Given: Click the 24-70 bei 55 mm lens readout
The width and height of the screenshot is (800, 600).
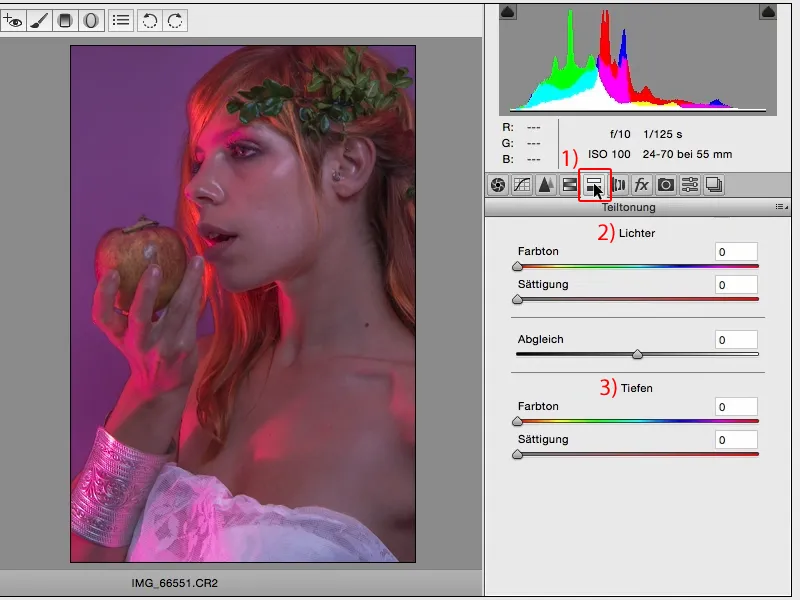Looking at the screenshot, I should click(x=687, y=154).
